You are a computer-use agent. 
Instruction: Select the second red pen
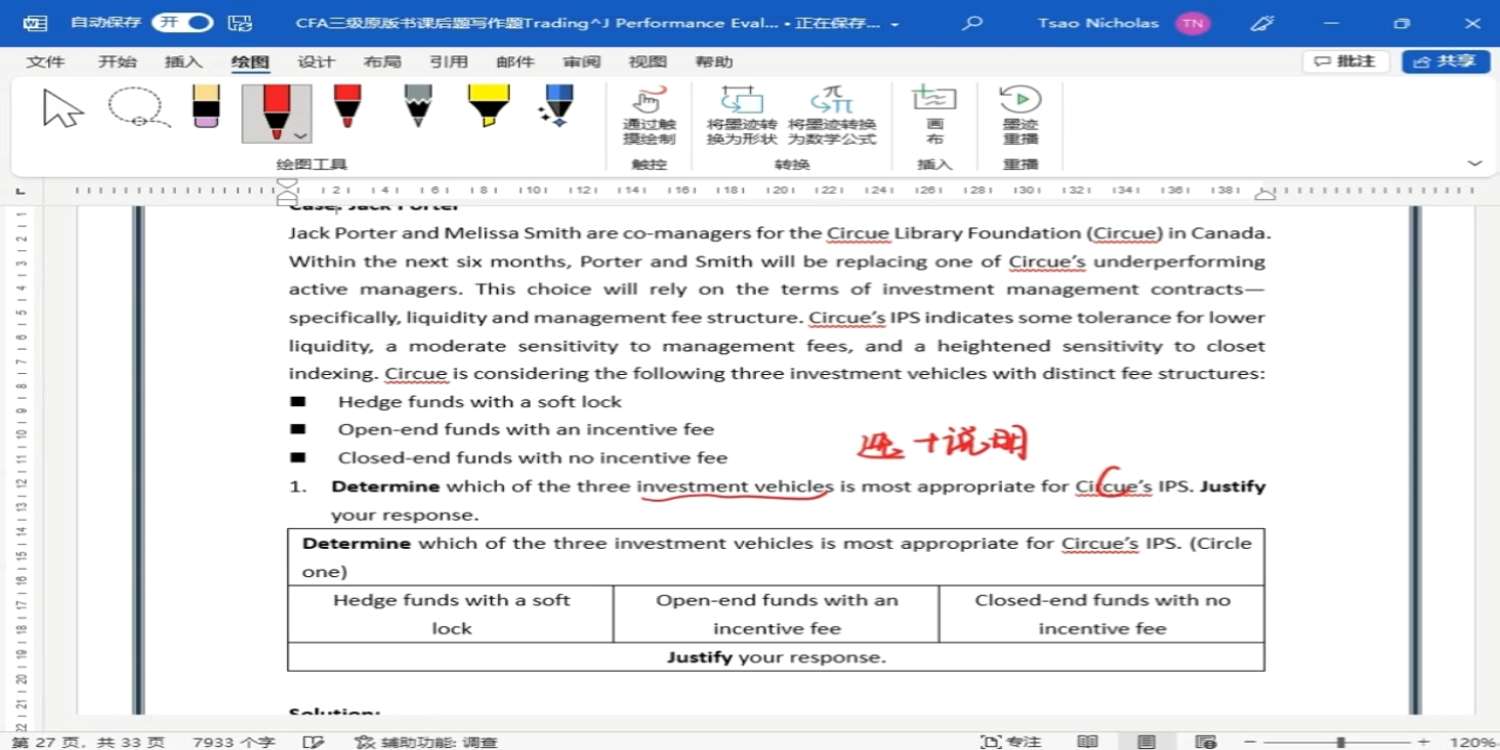click(x=347, y=107)
